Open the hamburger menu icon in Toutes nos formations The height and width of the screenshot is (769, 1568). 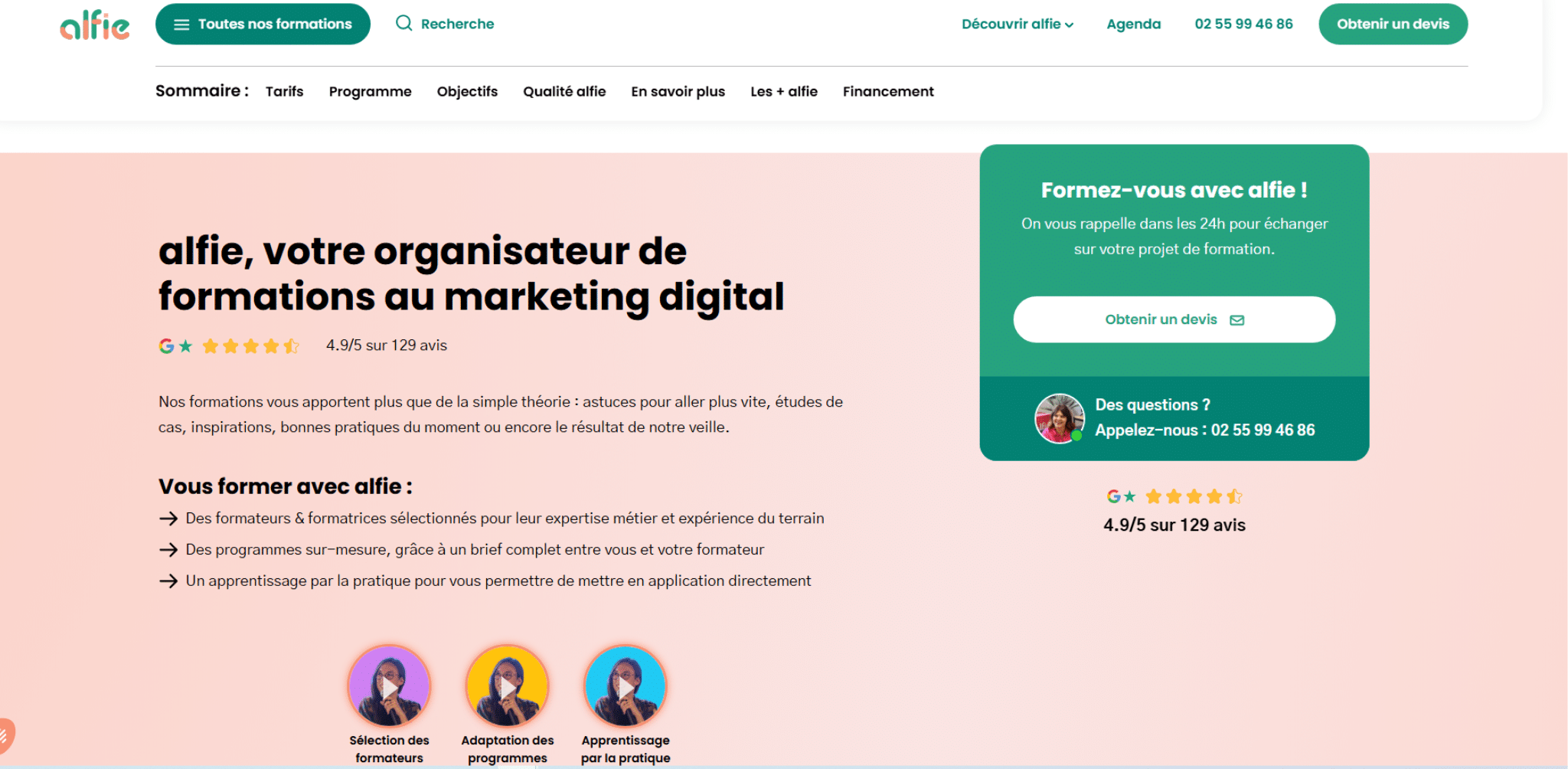181,25
